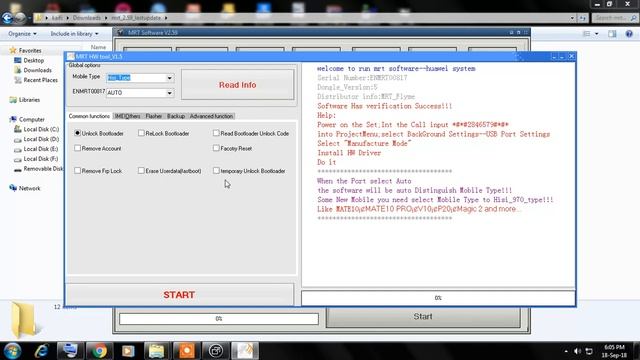Click the red START button

(x=179, y=295)
